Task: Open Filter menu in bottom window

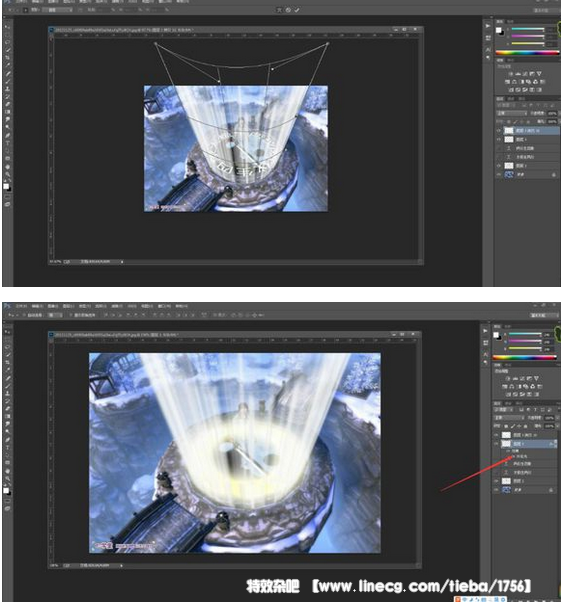Action: 117,306
